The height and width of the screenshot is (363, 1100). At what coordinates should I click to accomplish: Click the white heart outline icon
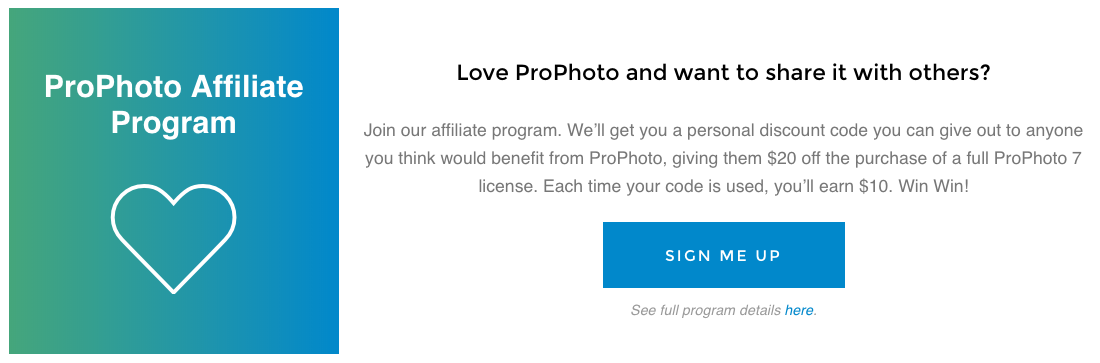[173, 238]
